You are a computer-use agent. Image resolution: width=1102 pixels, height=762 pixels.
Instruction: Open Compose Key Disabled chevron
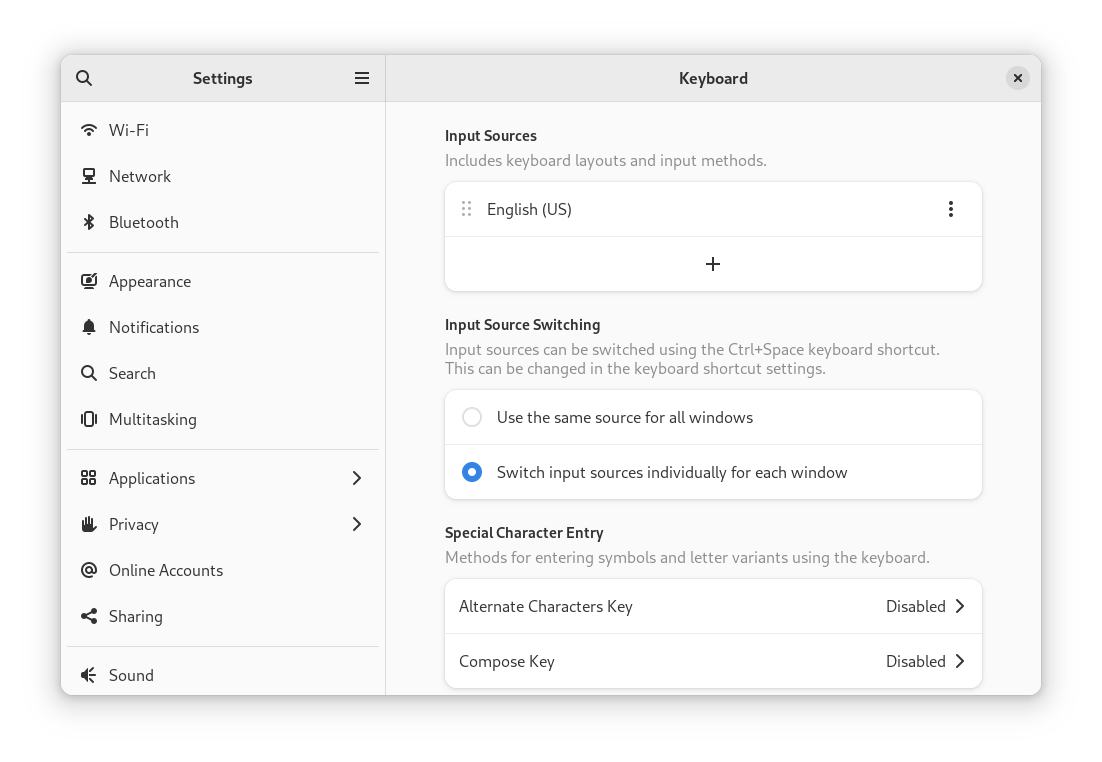(960, 661)
